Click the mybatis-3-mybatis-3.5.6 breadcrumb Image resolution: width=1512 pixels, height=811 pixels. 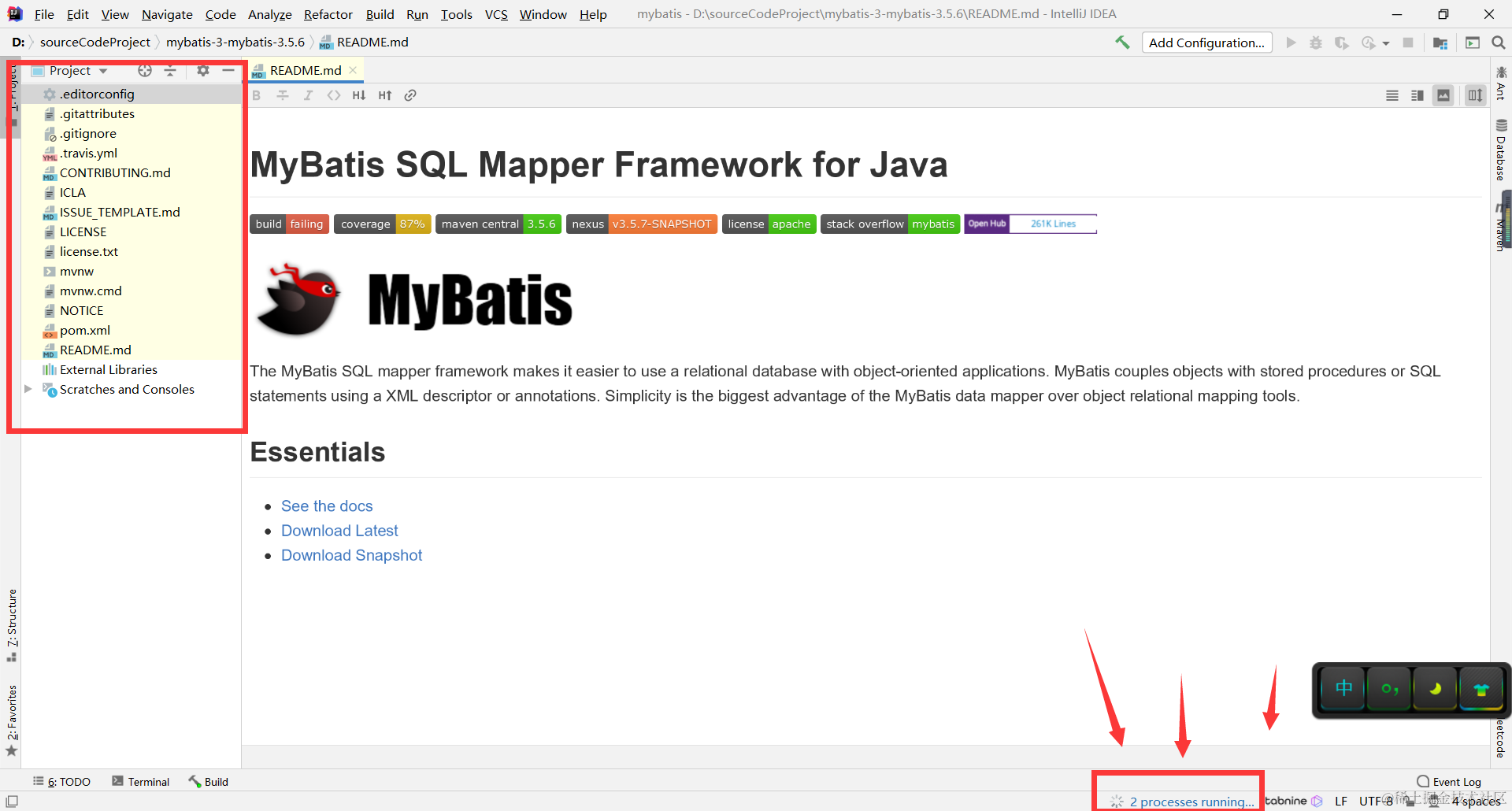click(235, 42)
